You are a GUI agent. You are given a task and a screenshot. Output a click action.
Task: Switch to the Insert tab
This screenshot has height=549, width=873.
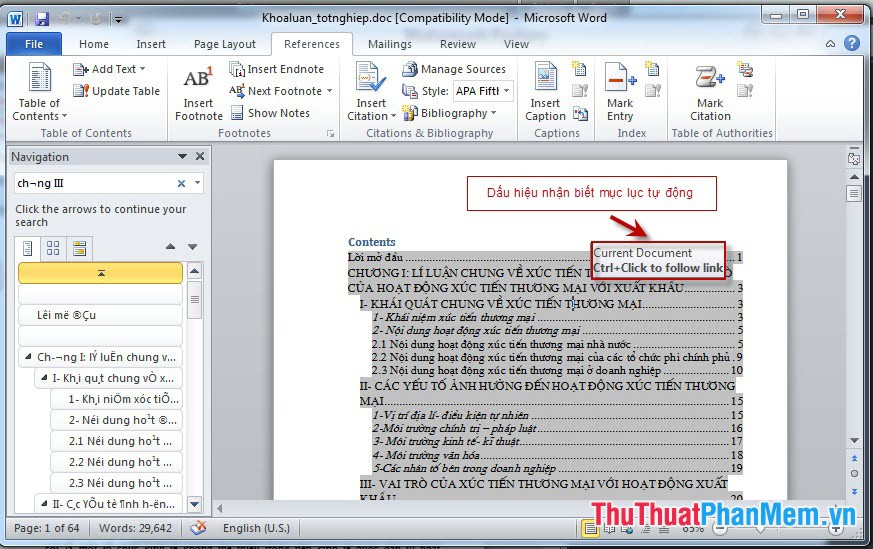151,44
